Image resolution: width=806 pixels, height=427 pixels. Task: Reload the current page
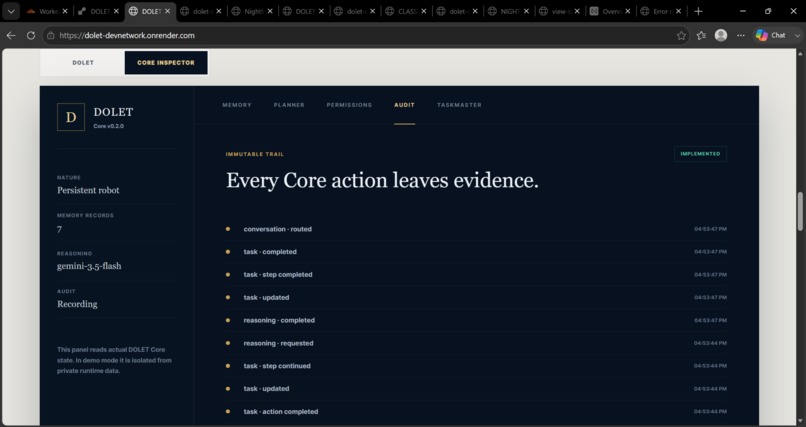(x=31, y=35)
